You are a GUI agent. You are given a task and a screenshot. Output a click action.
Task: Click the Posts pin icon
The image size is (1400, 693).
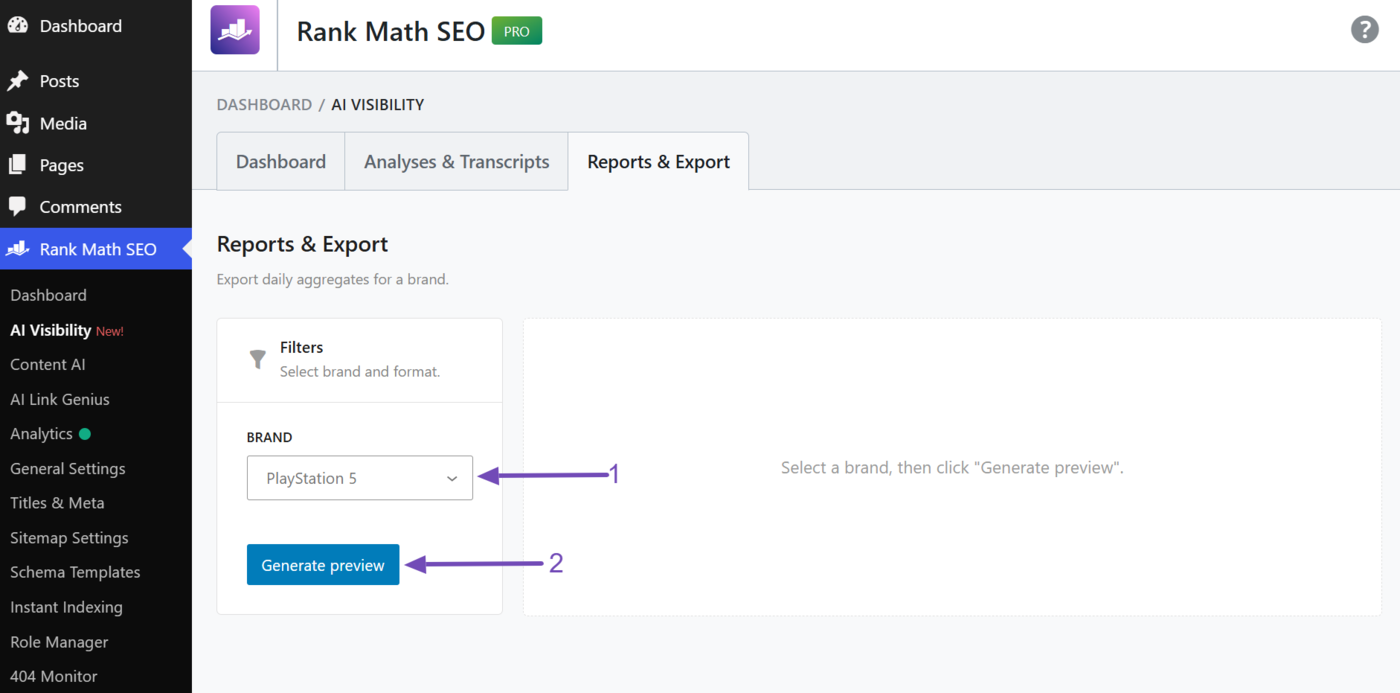coord(17,81)
